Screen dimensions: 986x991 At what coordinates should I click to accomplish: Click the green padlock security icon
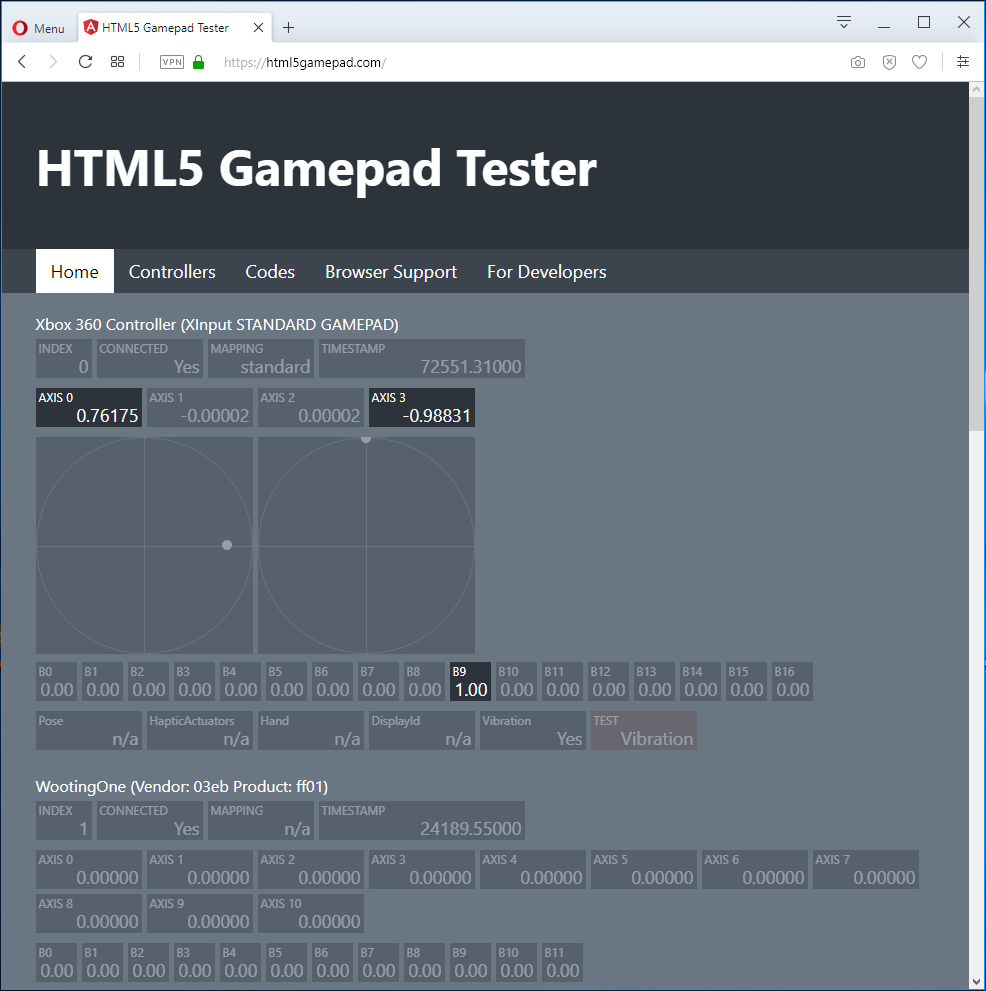tap(198, 62)
